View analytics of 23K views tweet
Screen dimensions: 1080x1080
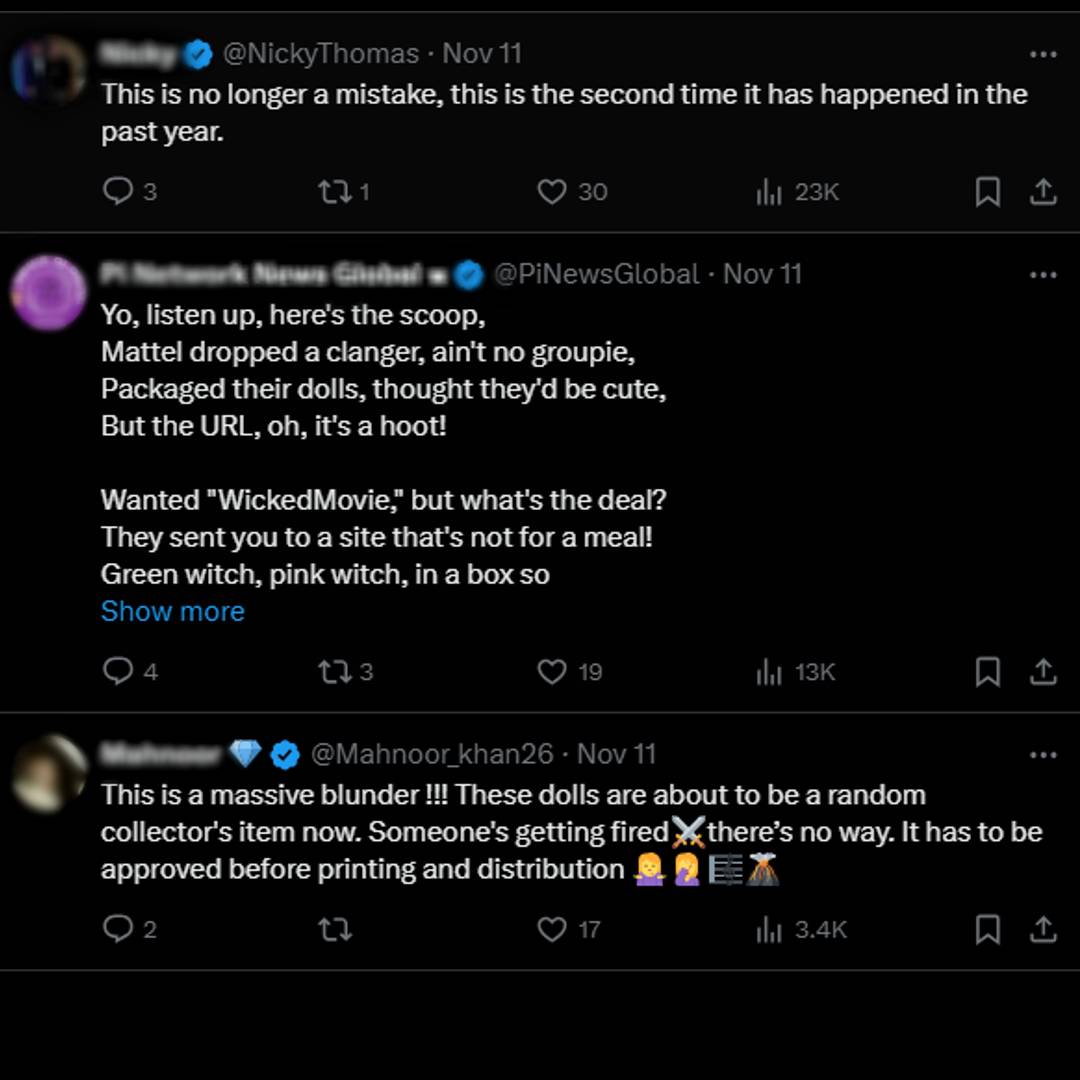coord(769,191)
